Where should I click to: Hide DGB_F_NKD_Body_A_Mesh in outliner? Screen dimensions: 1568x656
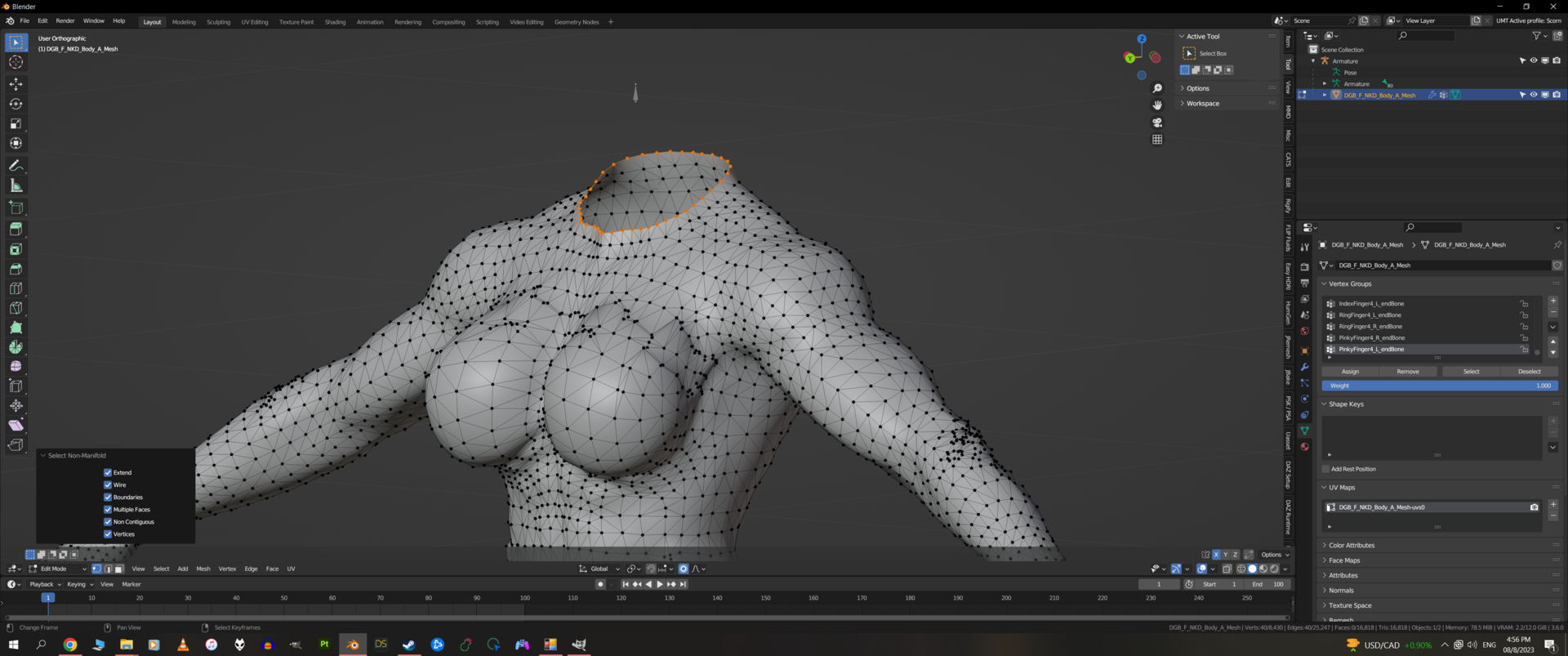coord(1533,95)
